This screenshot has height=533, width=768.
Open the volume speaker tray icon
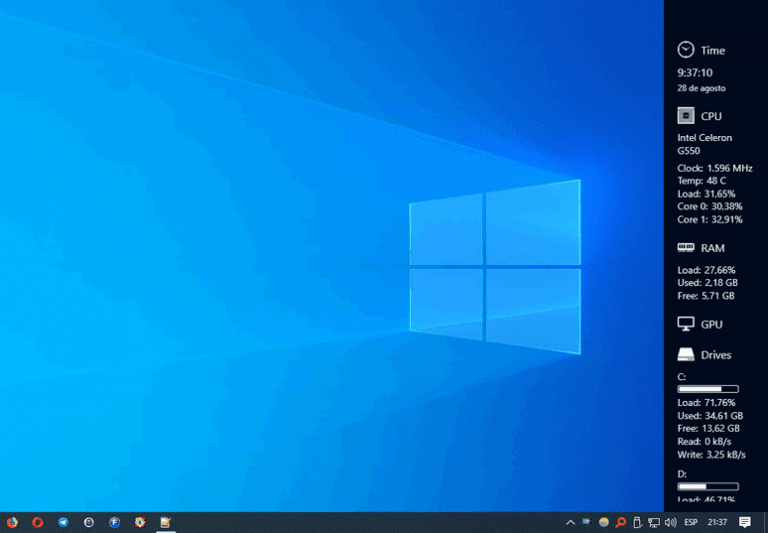tap(670, 522)
